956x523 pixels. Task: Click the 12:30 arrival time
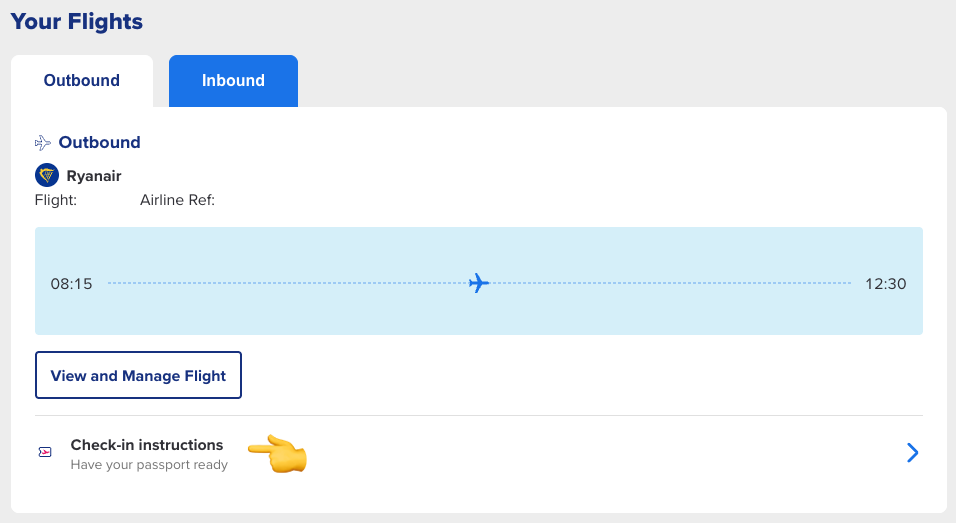click(885, 284)
